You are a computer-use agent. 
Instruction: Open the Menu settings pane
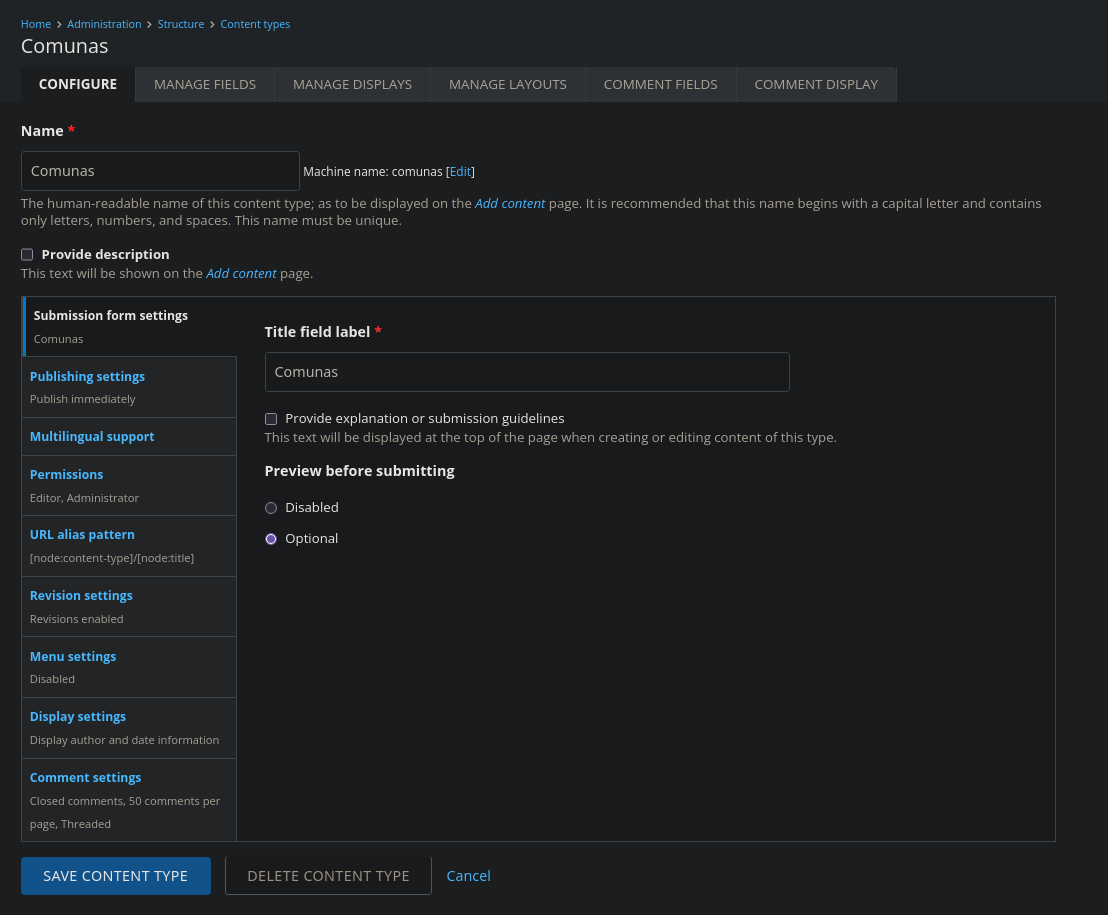click(73, 657)
